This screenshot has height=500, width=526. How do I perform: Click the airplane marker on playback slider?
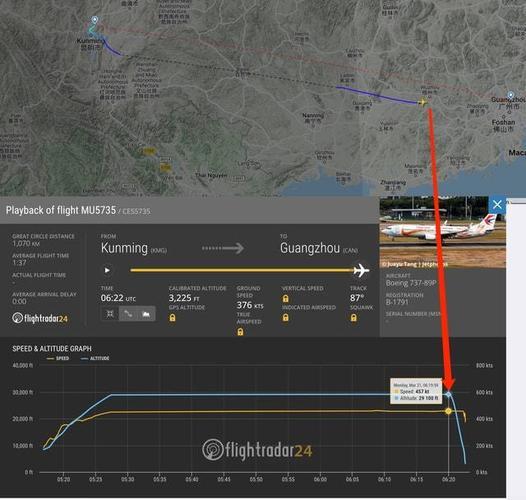click(361, 270)
